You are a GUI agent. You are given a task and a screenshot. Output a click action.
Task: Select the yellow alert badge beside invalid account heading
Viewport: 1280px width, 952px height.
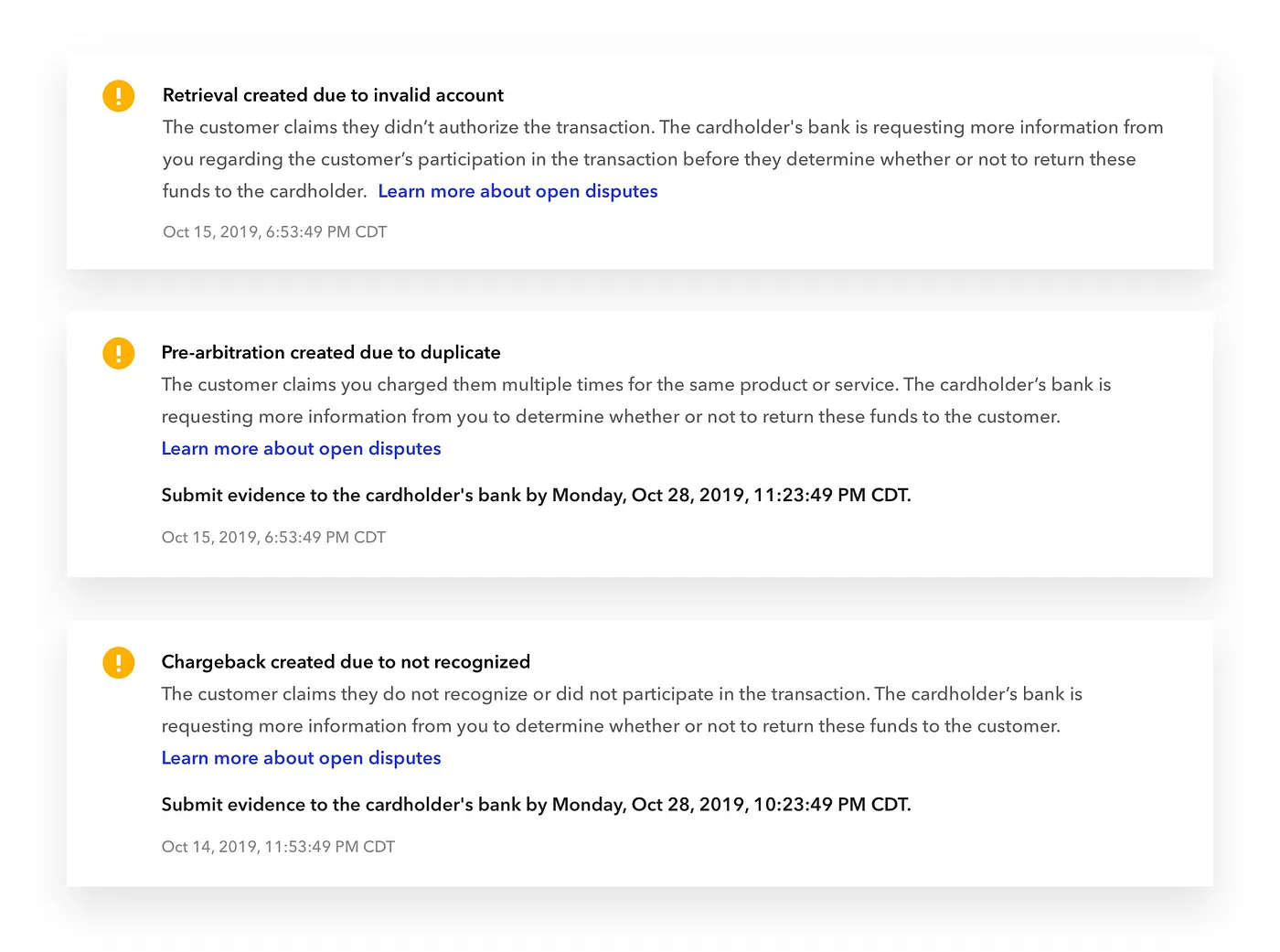tap(118, 95)
